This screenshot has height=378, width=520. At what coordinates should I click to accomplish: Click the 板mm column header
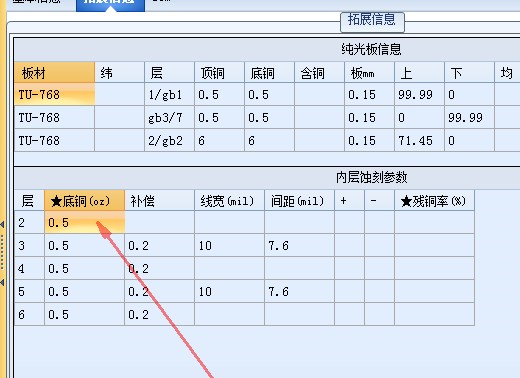tap(369, 72)
